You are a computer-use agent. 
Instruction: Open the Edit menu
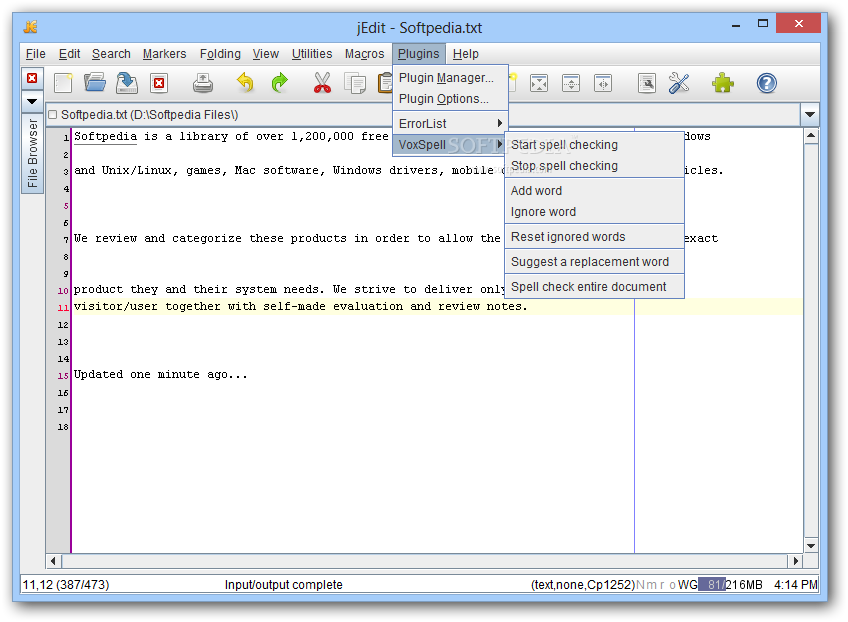(x=69, y=54)
